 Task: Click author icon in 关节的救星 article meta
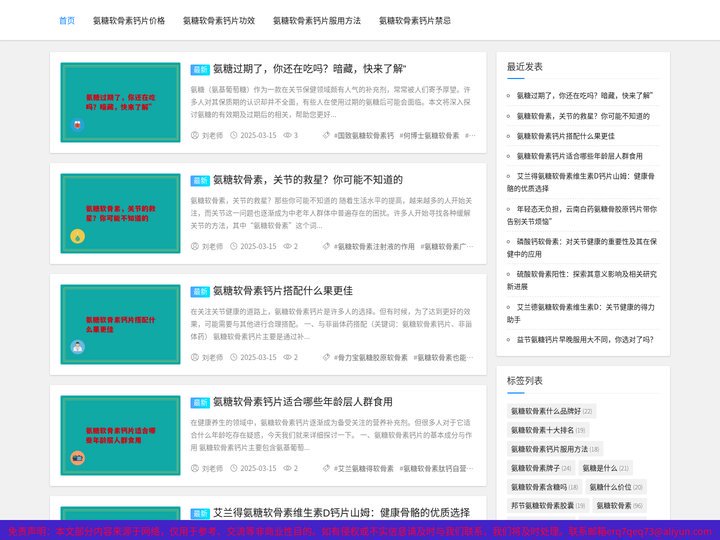[195, 246]
